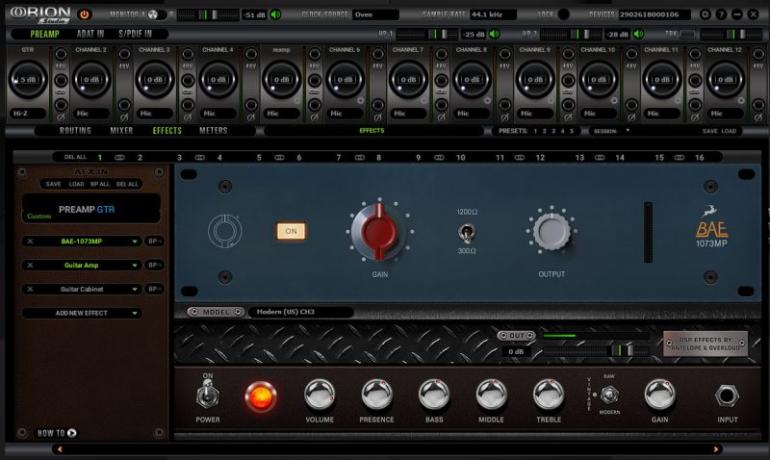Image resolution: width=770 pixels, height=460 pixels.
Task: Click next amp Model arrow button
Action: point(238,312)
